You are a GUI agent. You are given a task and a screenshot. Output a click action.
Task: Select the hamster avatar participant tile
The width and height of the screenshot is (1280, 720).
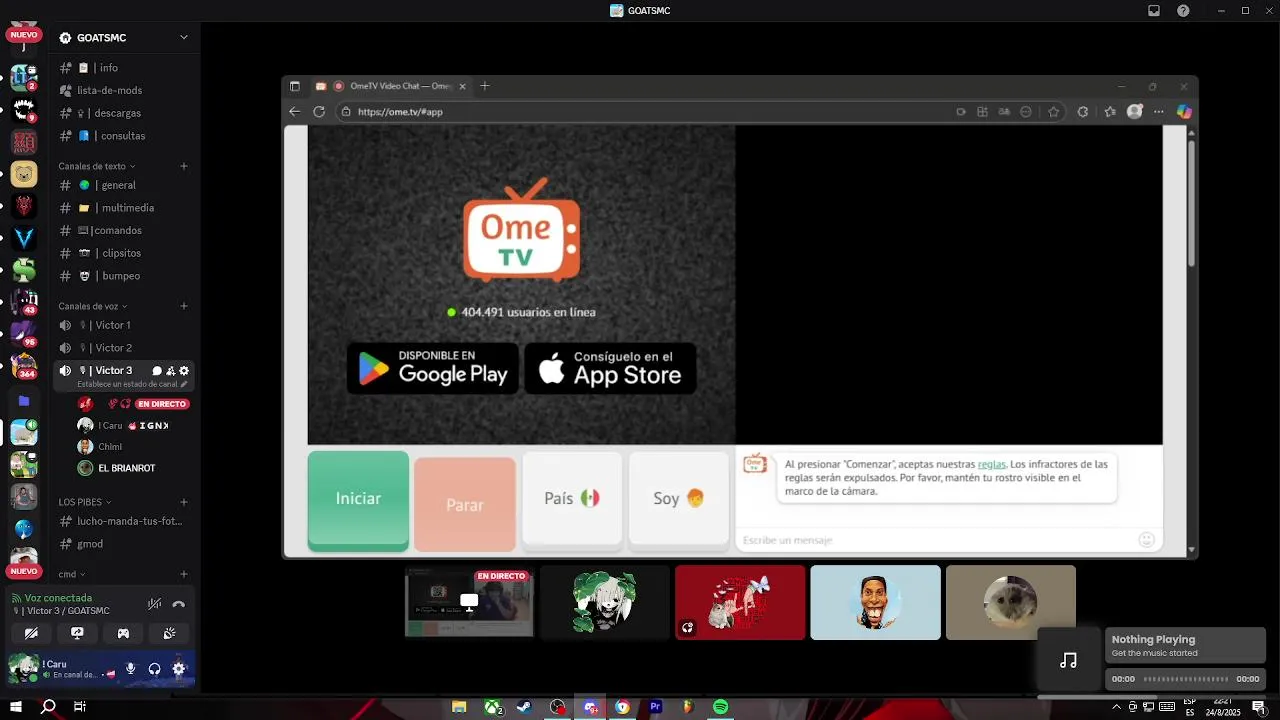click(x=1011, y=602)
